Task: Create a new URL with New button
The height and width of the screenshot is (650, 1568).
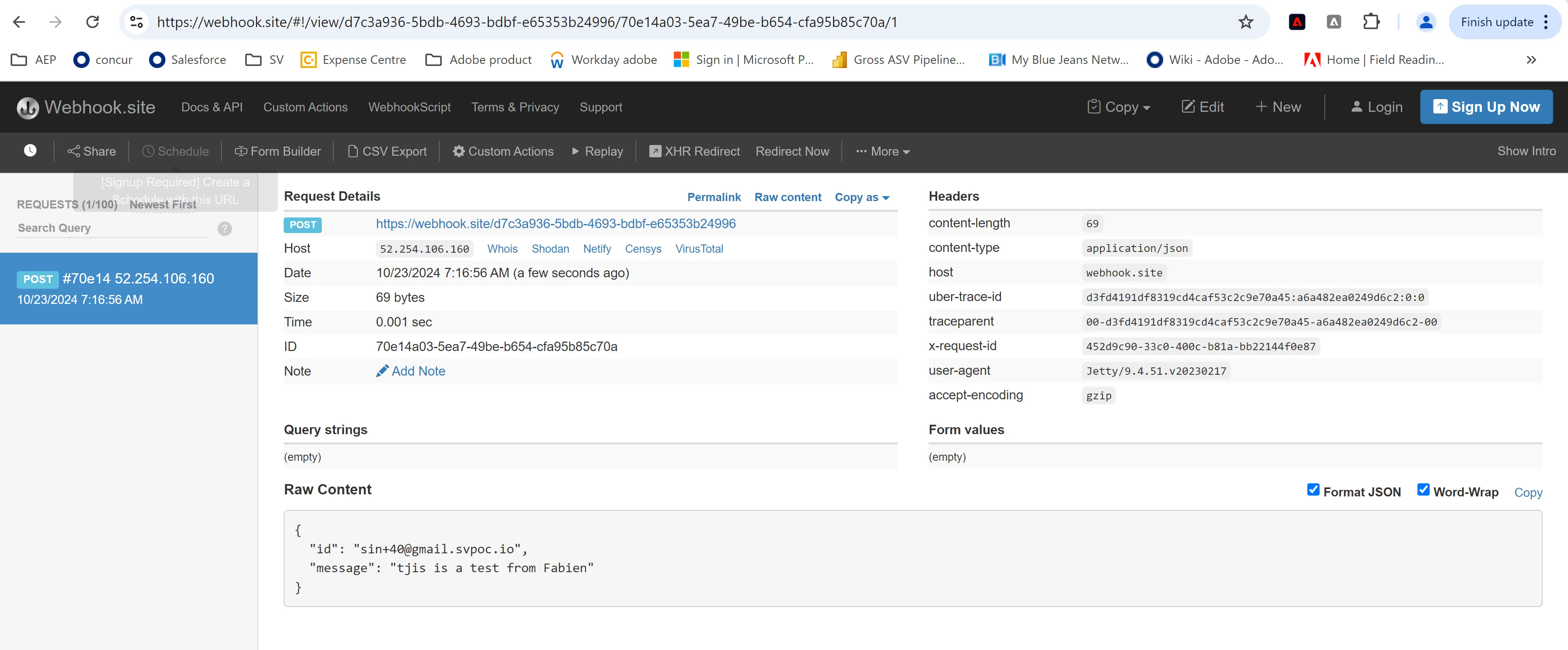Action: click(x=1278, y=107)
